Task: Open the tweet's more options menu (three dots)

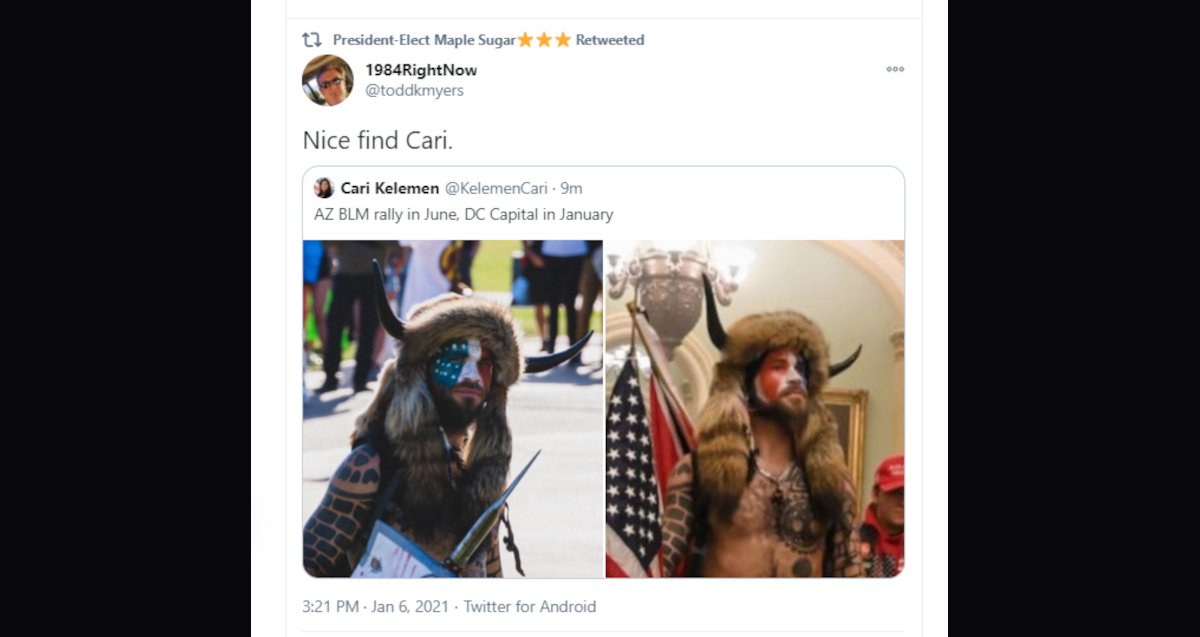Action: (895, 69)
